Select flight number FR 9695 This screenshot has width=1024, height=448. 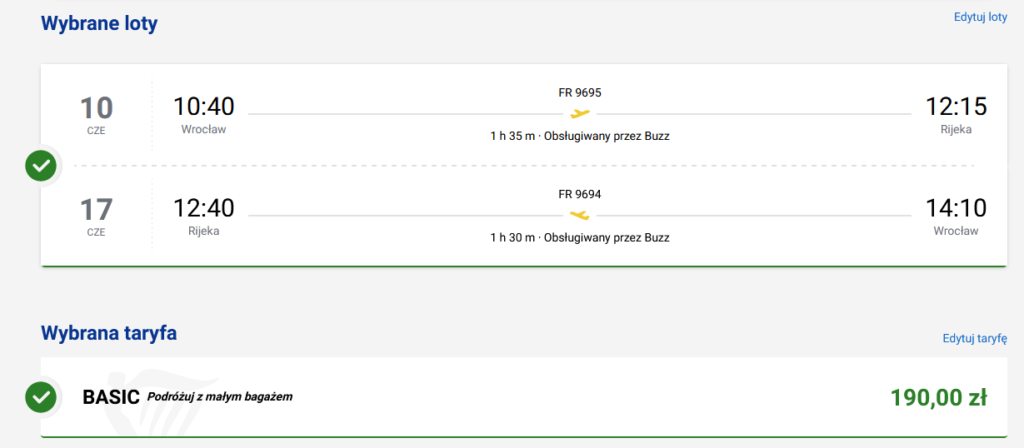580,92
